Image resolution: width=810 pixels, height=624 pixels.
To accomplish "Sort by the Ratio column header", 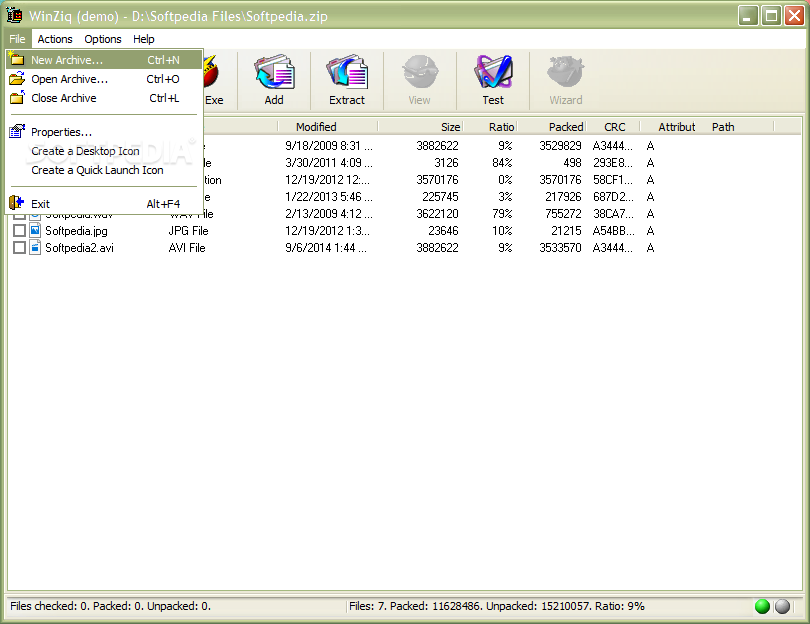I will 490,127.
